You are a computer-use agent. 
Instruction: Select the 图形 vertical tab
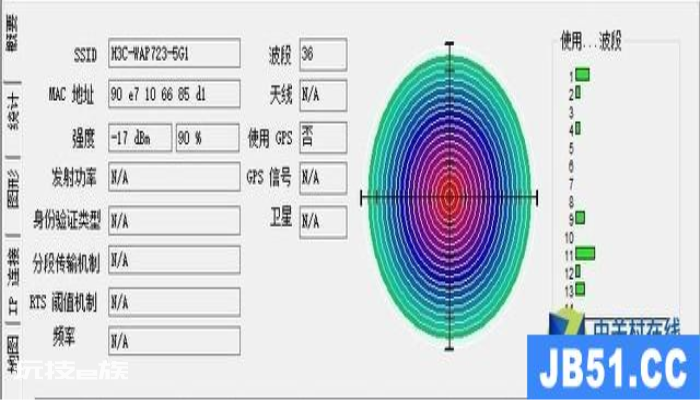click(x=13, y=190)
